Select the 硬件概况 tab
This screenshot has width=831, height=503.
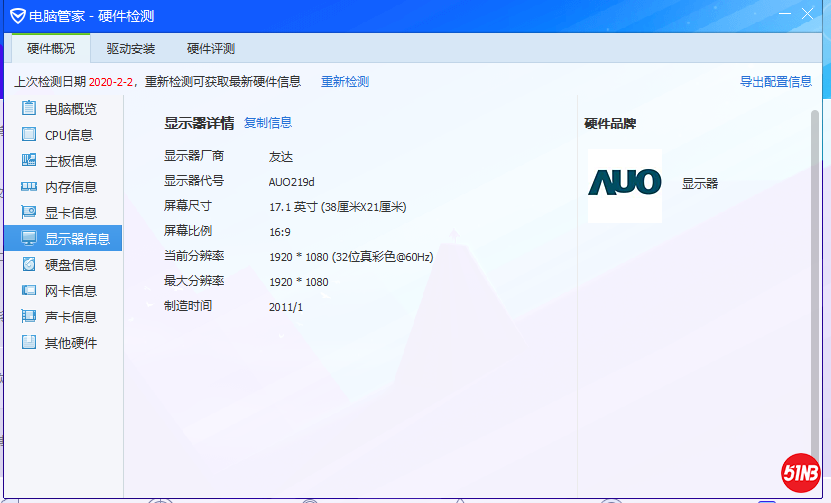pos(51,48)
